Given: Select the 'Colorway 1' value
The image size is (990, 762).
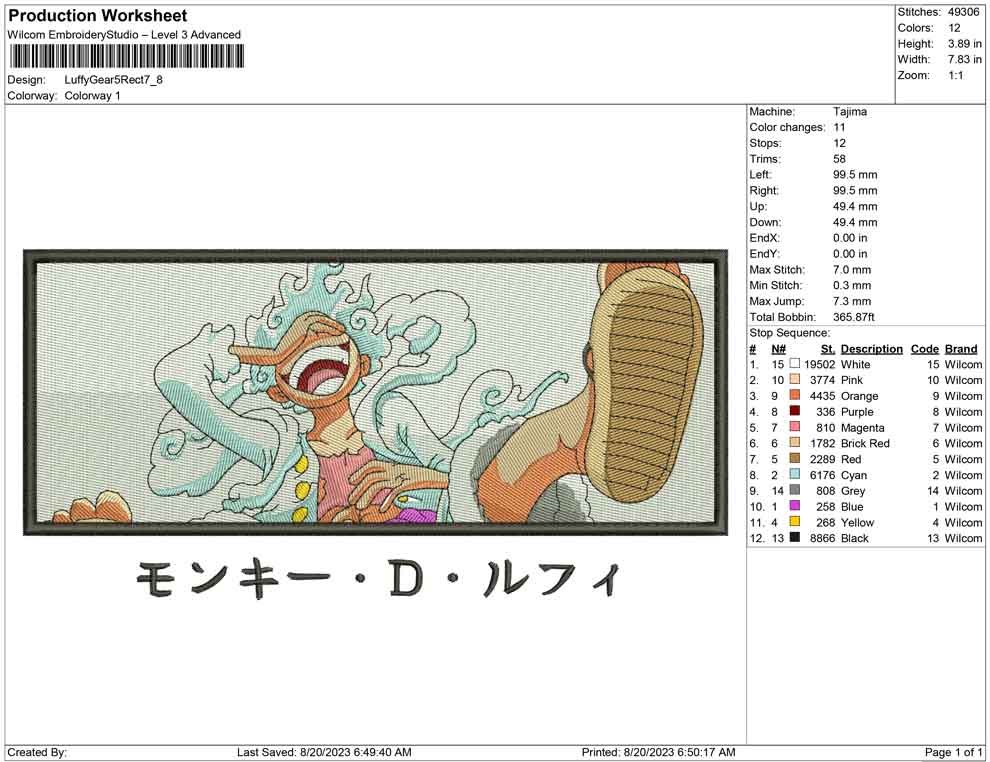Looking at the screenshot, I should (92, 96).
